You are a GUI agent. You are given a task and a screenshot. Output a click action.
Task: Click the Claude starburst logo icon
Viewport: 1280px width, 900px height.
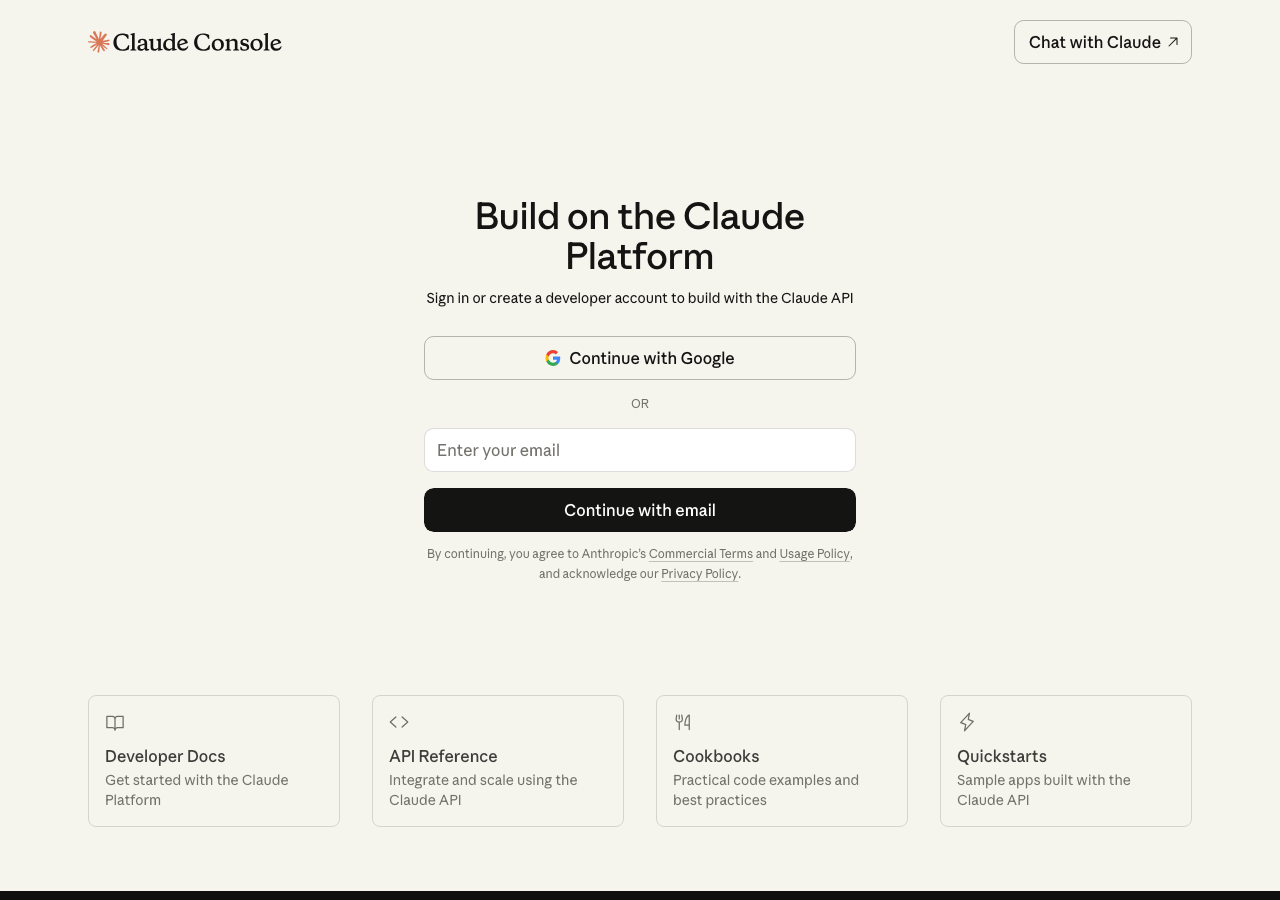click(98, 42)
